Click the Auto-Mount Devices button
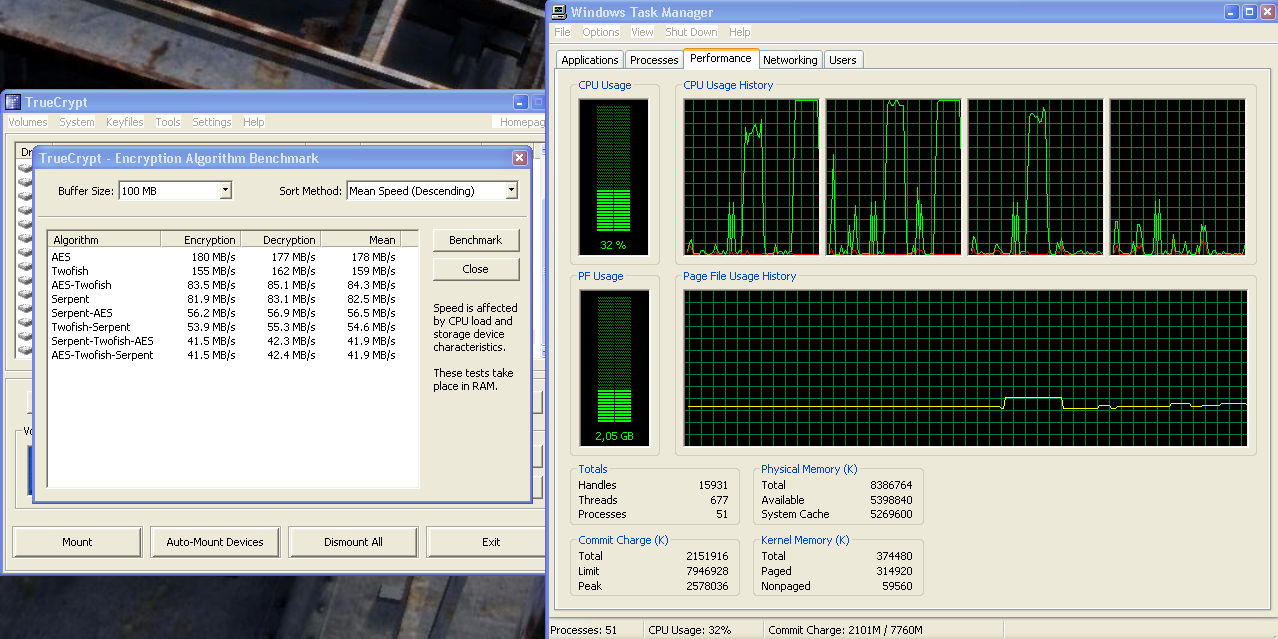 [x=215, y=542]
